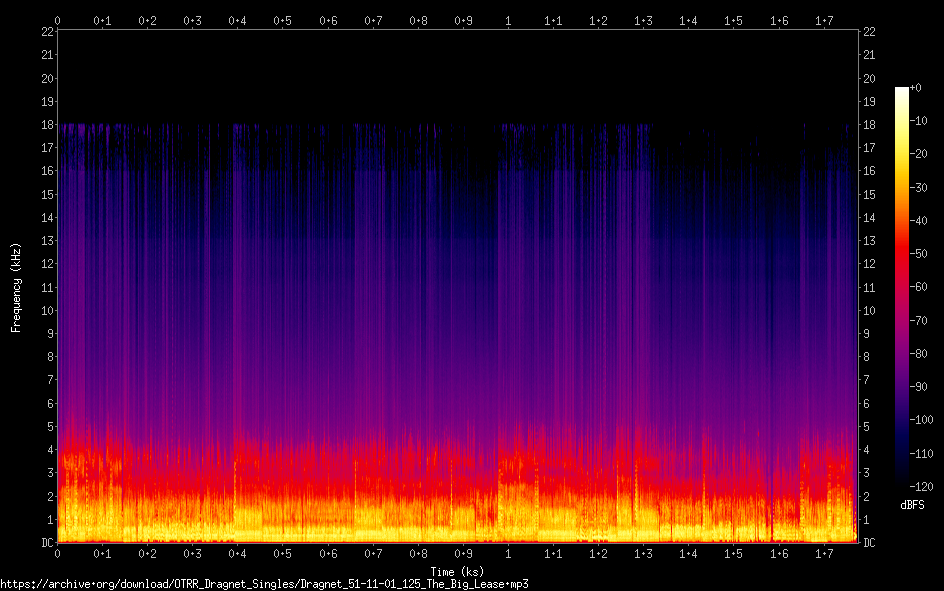Click the 5 kHz label on right axis
This screenshot has width=944, height=591.
867,427
